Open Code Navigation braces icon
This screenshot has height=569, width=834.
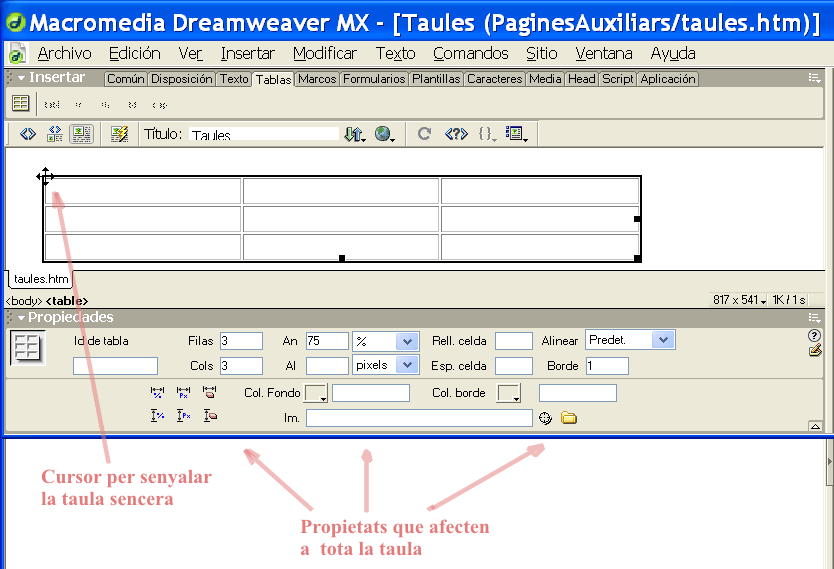coord(487,133)
